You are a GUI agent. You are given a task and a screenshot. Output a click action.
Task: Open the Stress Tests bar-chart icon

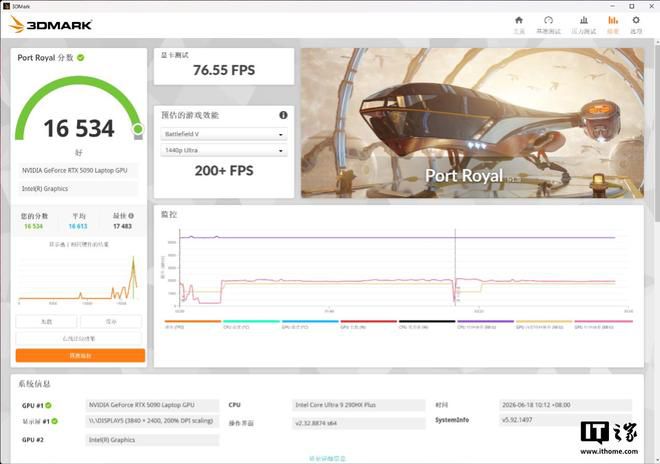click(x=584, y=20)
